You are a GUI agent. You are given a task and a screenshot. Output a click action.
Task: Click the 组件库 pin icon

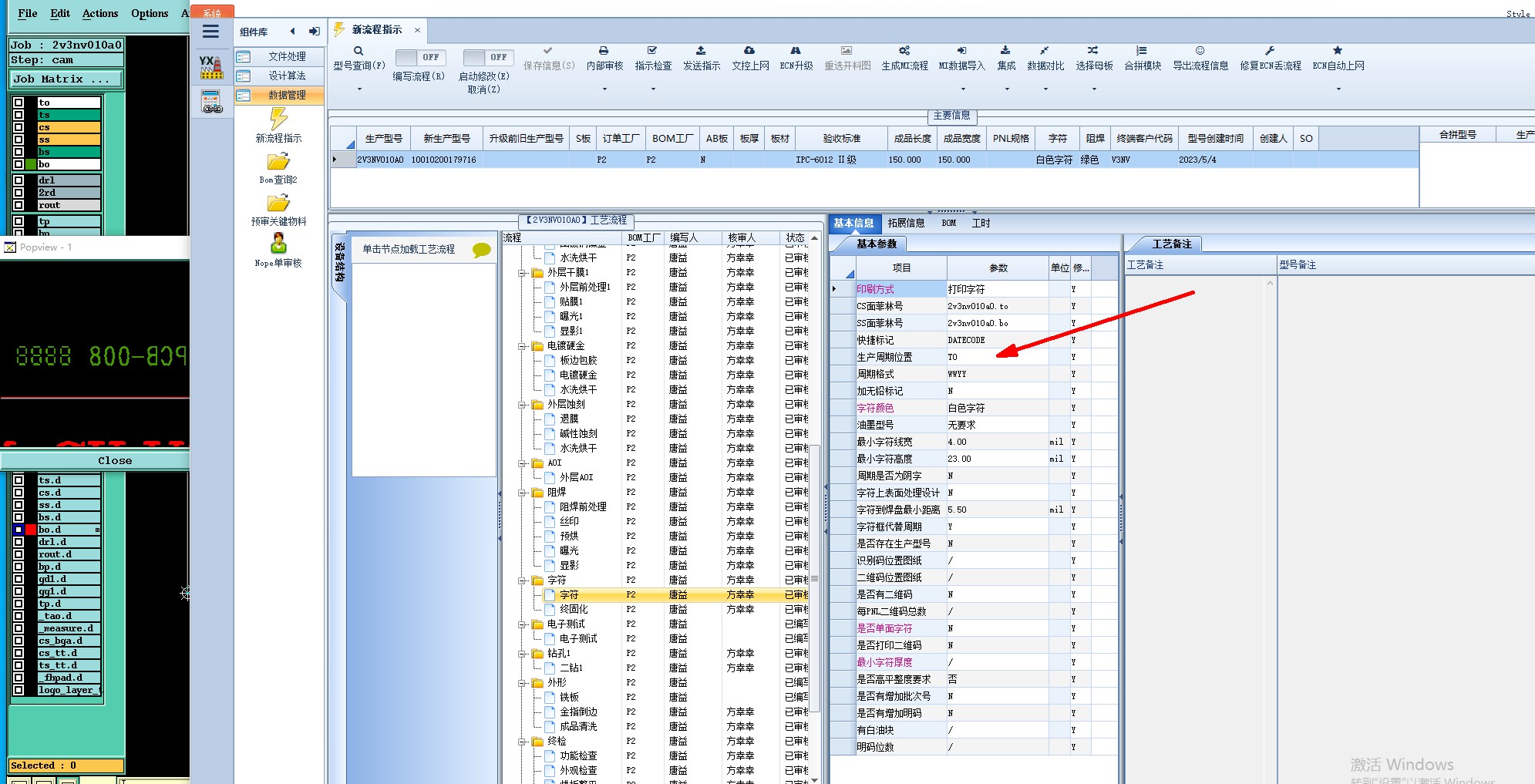point(315,32)
